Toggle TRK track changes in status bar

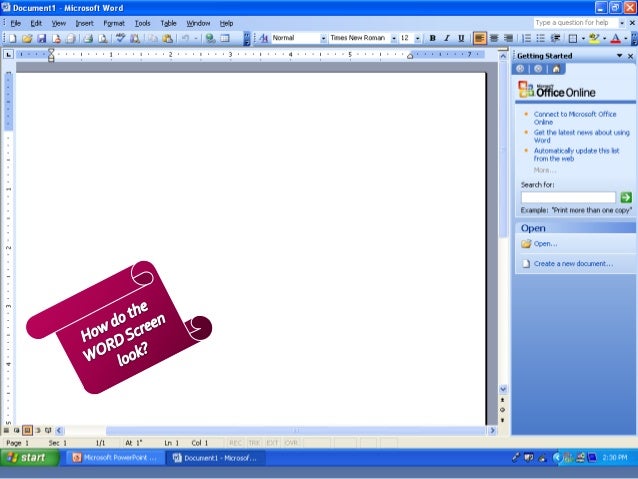coord(254,443)
